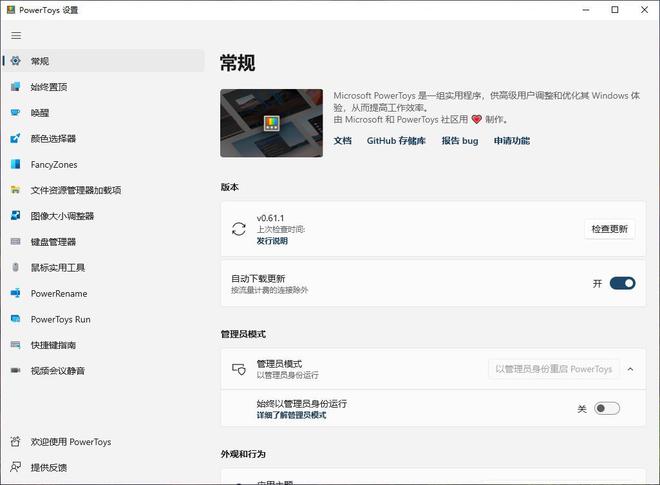Go to 唤醒 settings page
660x485 pixels.
[x=104, y=112]
